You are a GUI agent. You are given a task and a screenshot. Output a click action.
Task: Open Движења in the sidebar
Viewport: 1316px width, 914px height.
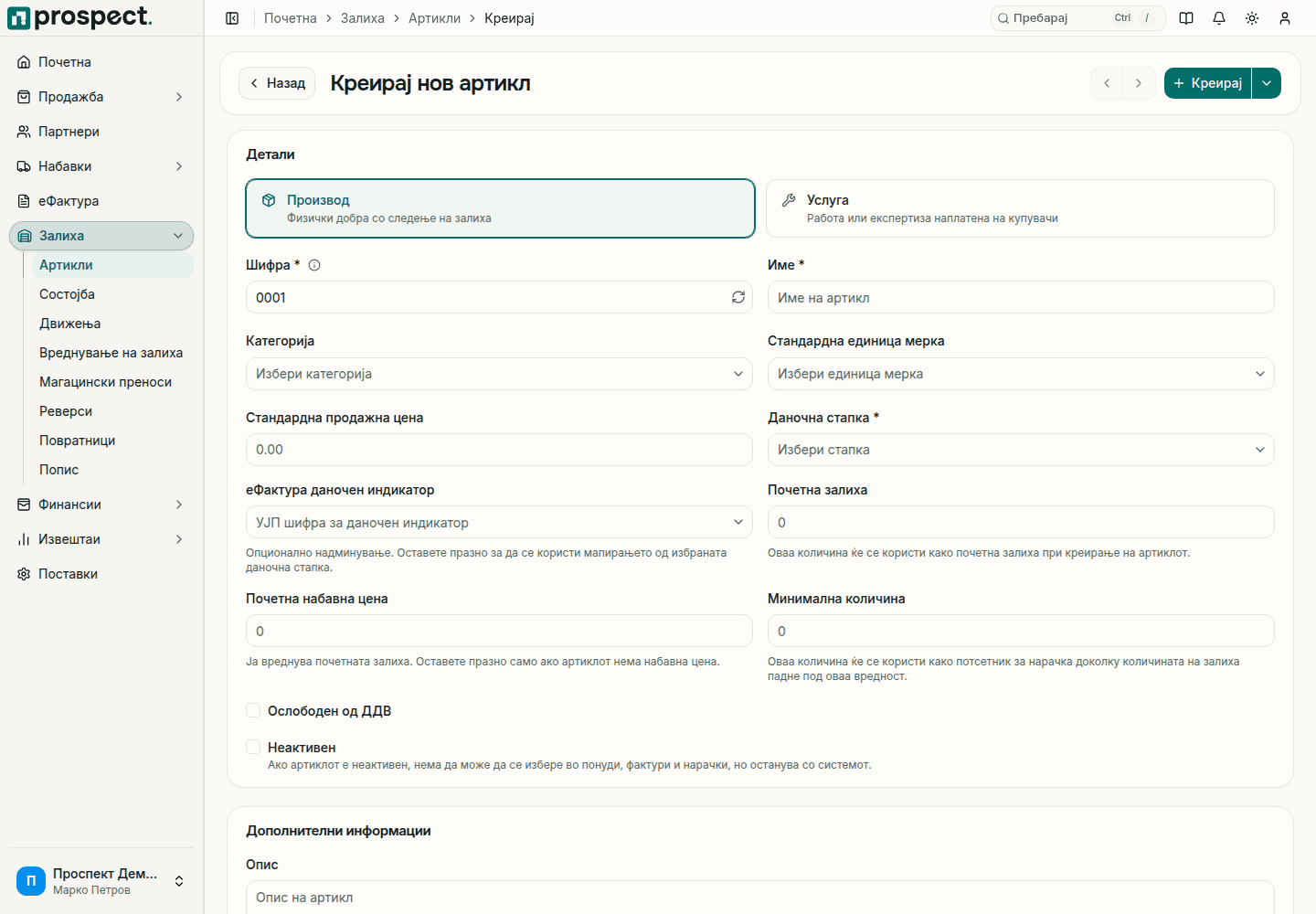[x=112, y=324]
